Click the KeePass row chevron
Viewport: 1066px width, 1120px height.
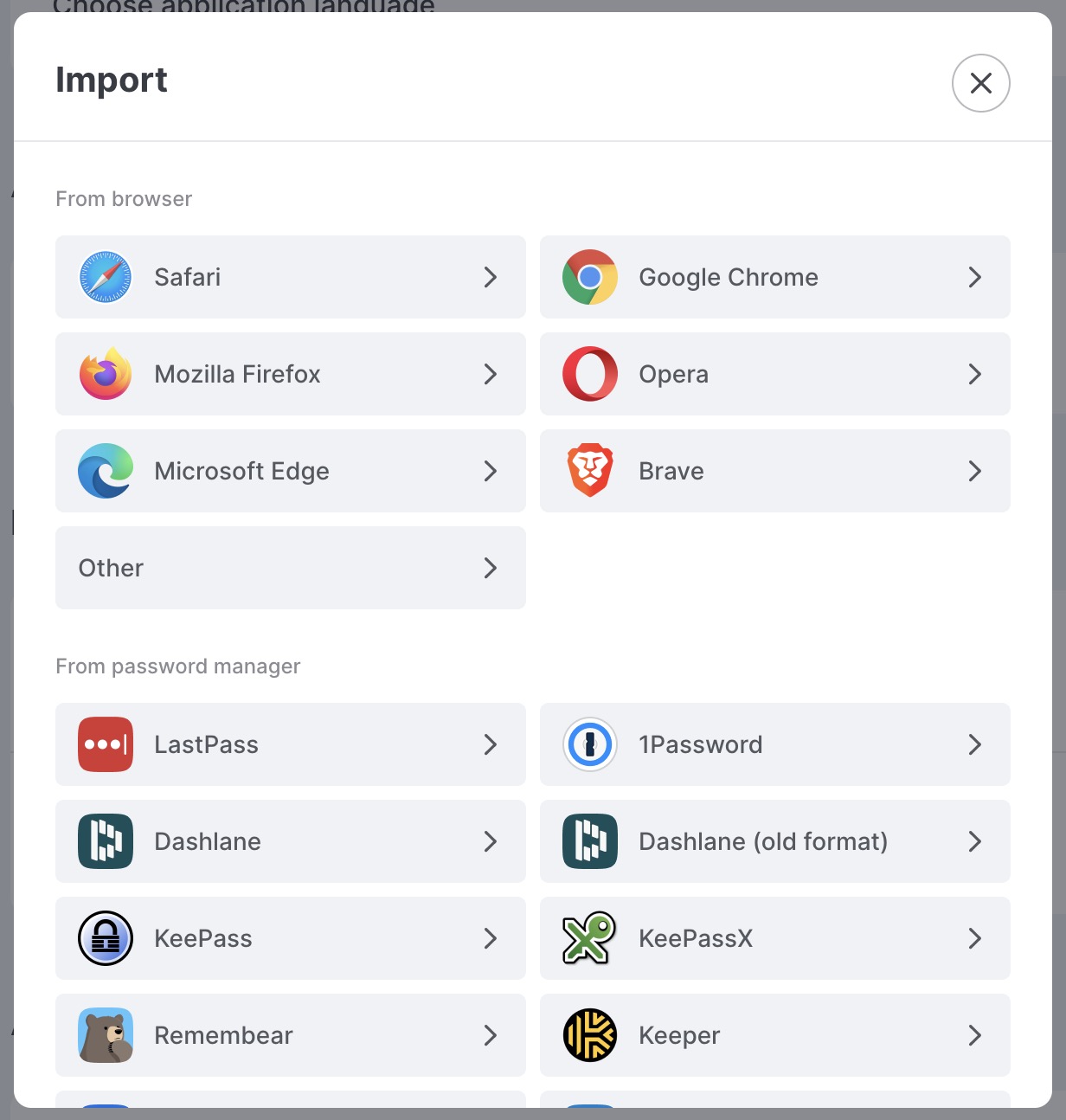pyautogui.click(x=491, y=938)
